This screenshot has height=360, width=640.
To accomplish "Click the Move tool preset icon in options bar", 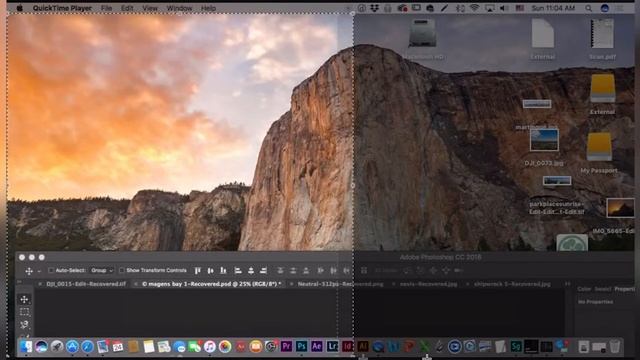I will (x=29, y=271).
